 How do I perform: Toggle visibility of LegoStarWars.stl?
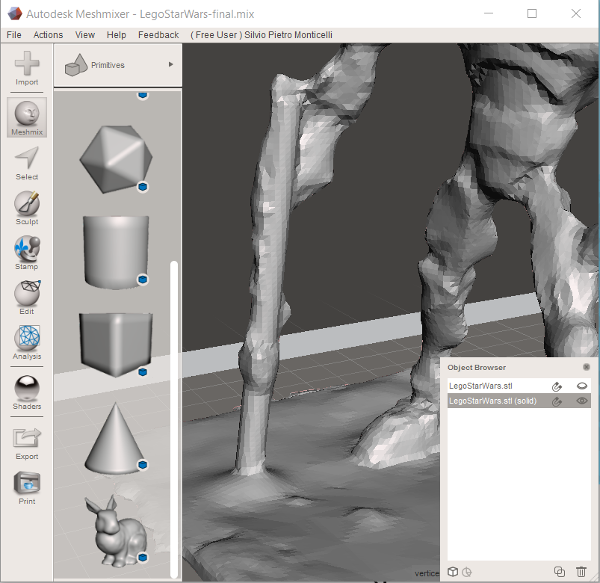pos(582,386)
